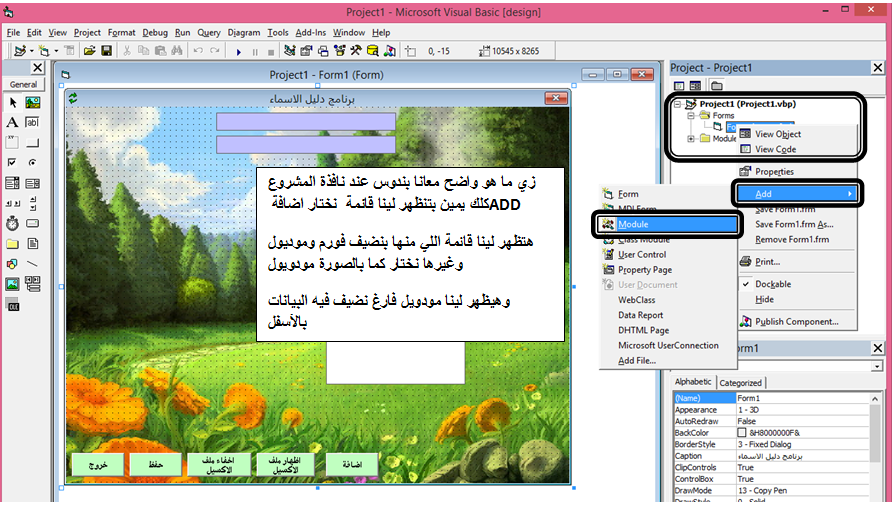
Task: Open the File menu
Action: click(x=13, y=33)
